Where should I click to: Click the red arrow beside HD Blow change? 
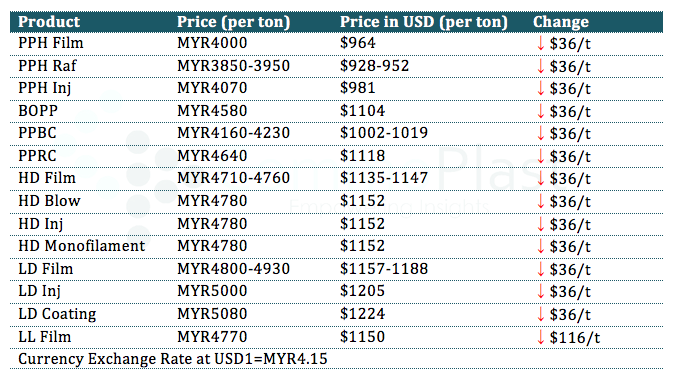pos(540,202)
